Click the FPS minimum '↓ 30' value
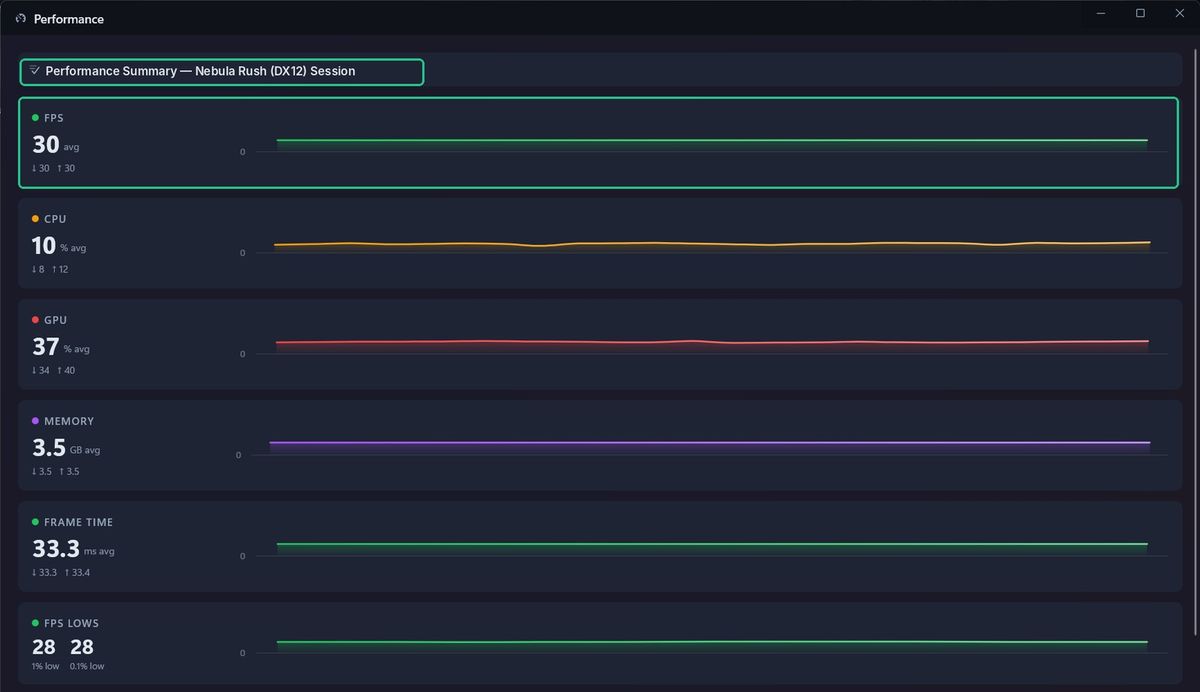Screen dimensions: 1200x692 coord(40,168)
